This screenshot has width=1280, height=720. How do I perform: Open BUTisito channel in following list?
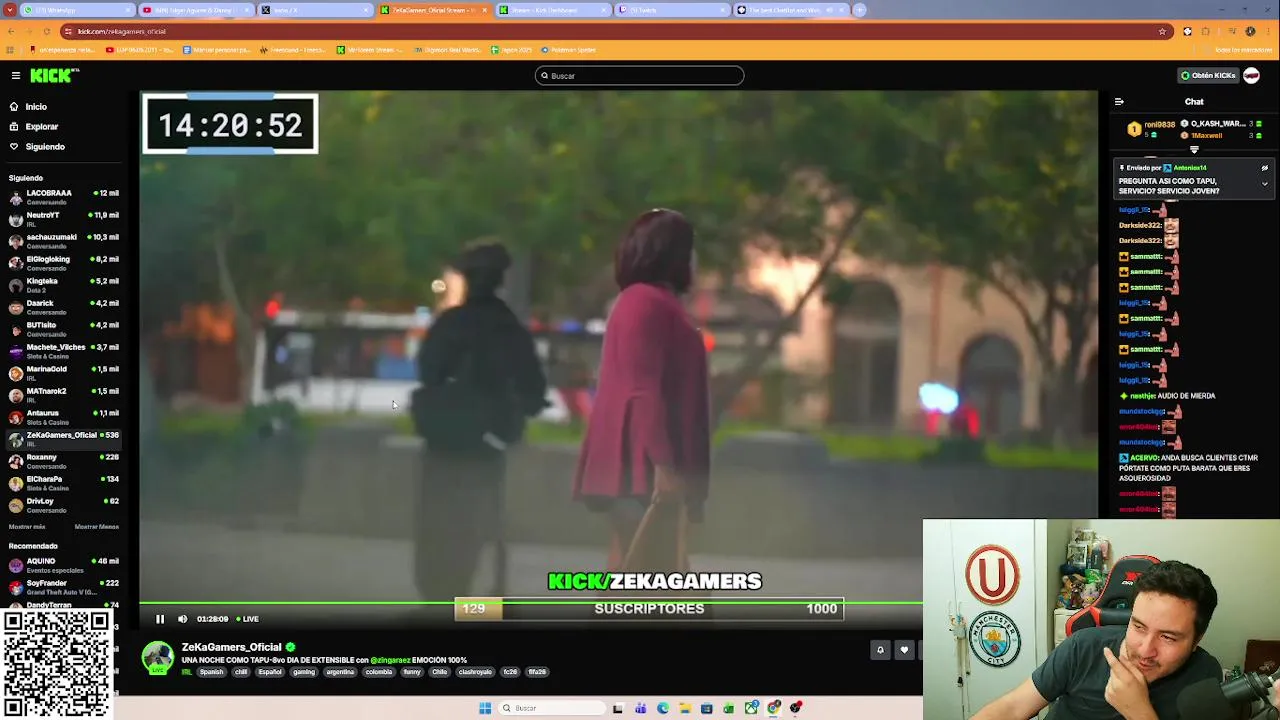[x=64, y=328]
